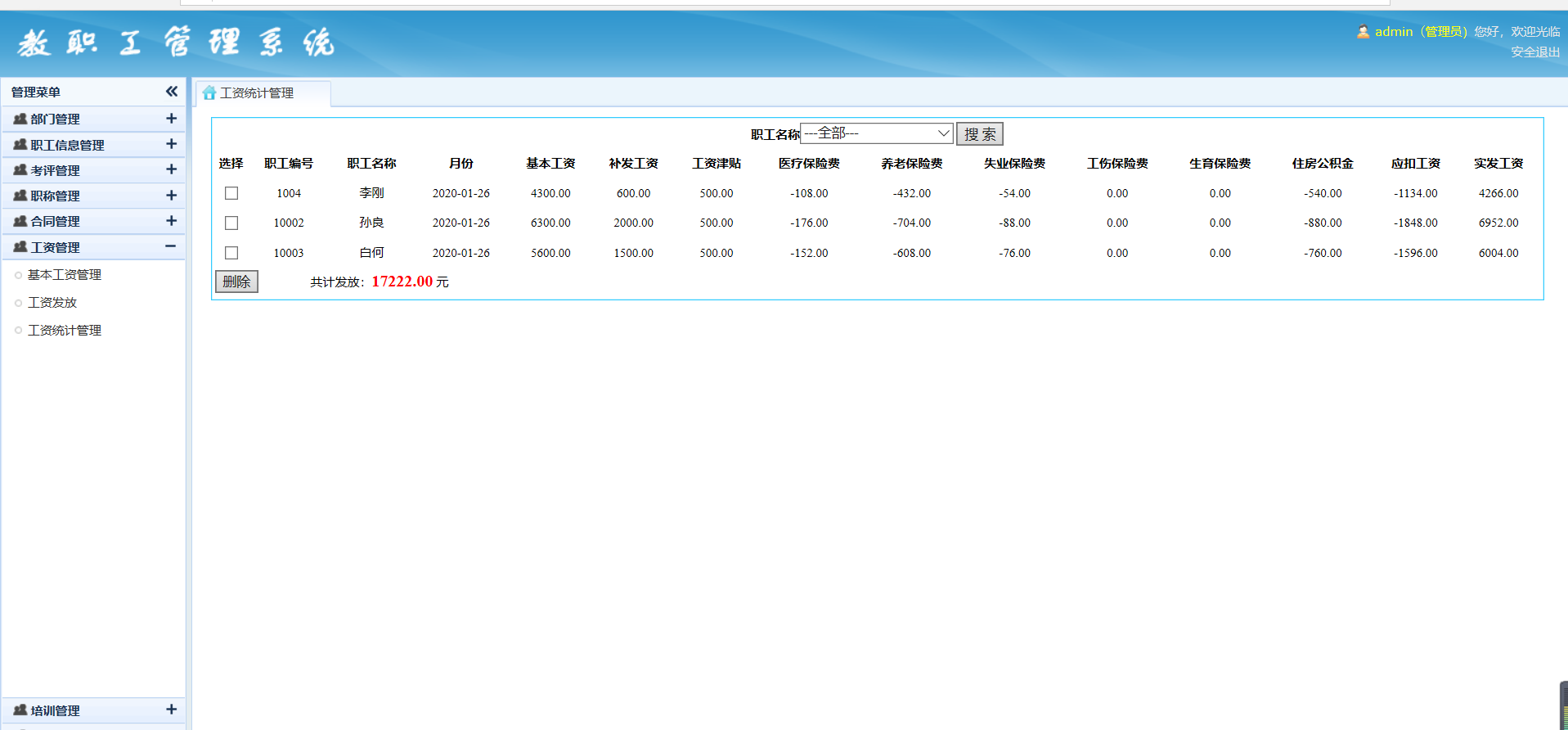1568x730 pixels.
Task: Click 安全退出 to log out
Action: [1534, 52]
